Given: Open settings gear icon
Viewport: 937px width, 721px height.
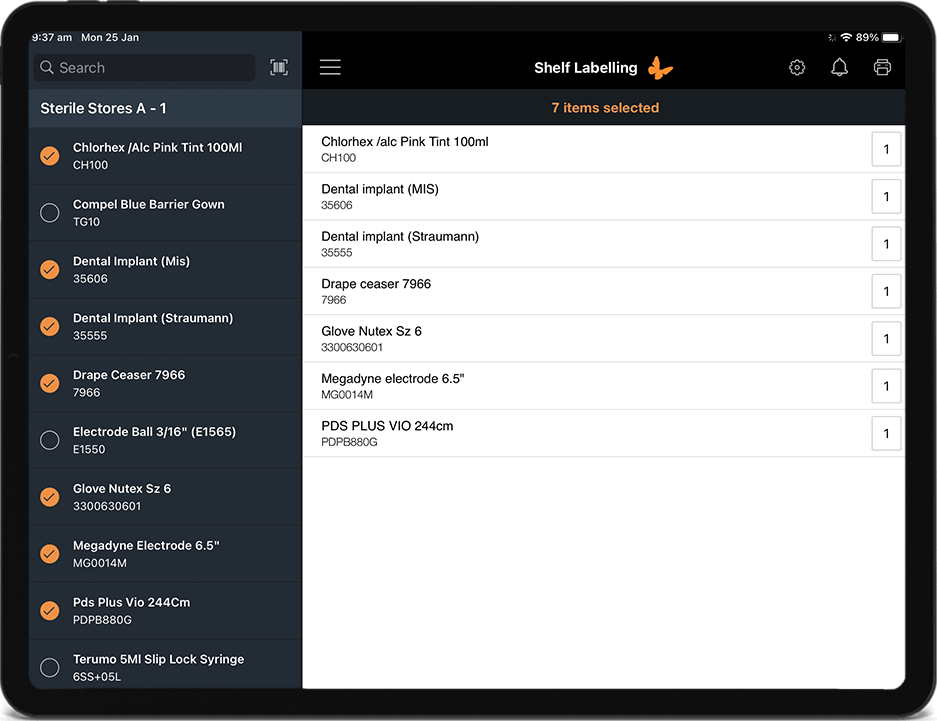Looking at the screenshot, I should (x=797, y=68).
